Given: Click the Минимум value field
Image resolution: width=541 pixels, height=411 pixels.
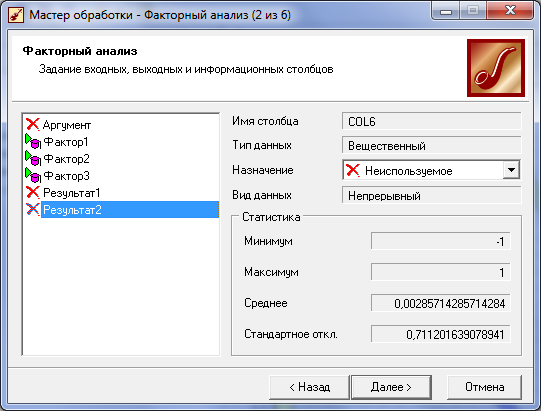Looking at the screenshot, I should pyautogui.click(x=441, y=241).
